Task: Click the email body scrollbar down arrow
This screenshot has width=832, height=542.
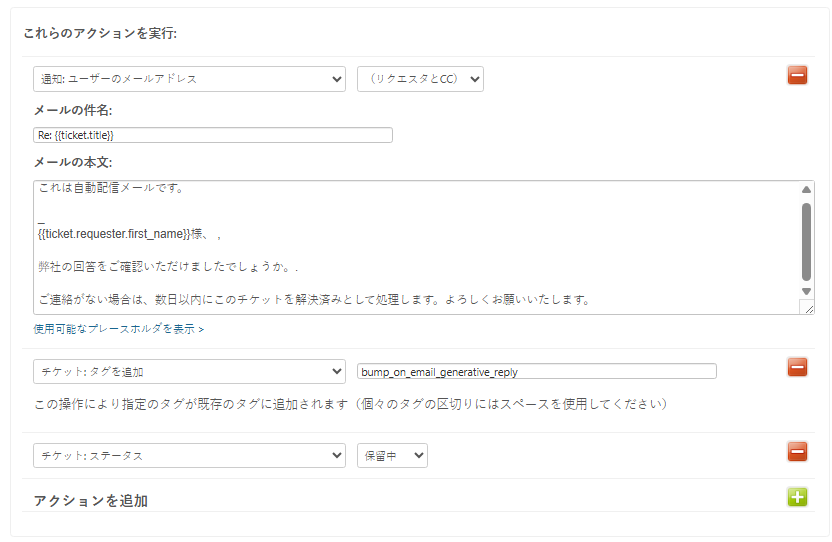Action: tap(806, 291)
